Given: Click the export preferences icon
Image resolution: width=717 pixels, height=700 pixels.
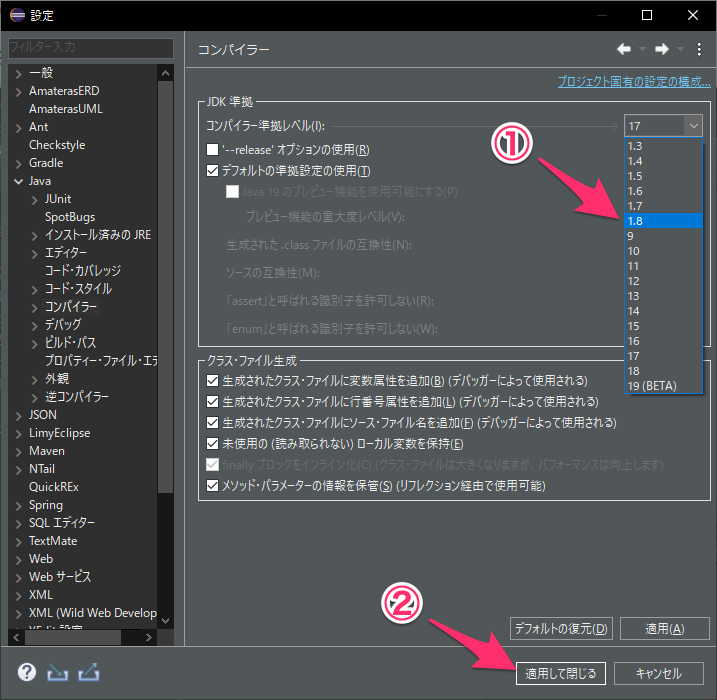Looking at the screenshot, I should (89, 673).
